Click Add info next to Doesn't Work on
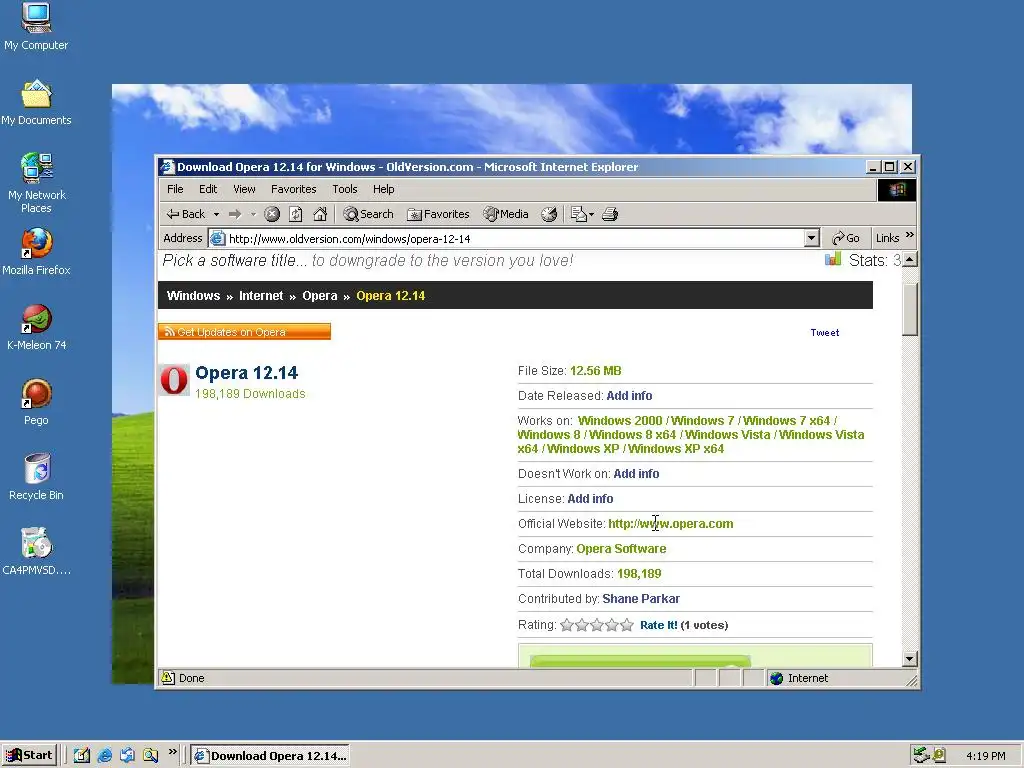This screenshot has width=1024, height=768. point(636,473)
